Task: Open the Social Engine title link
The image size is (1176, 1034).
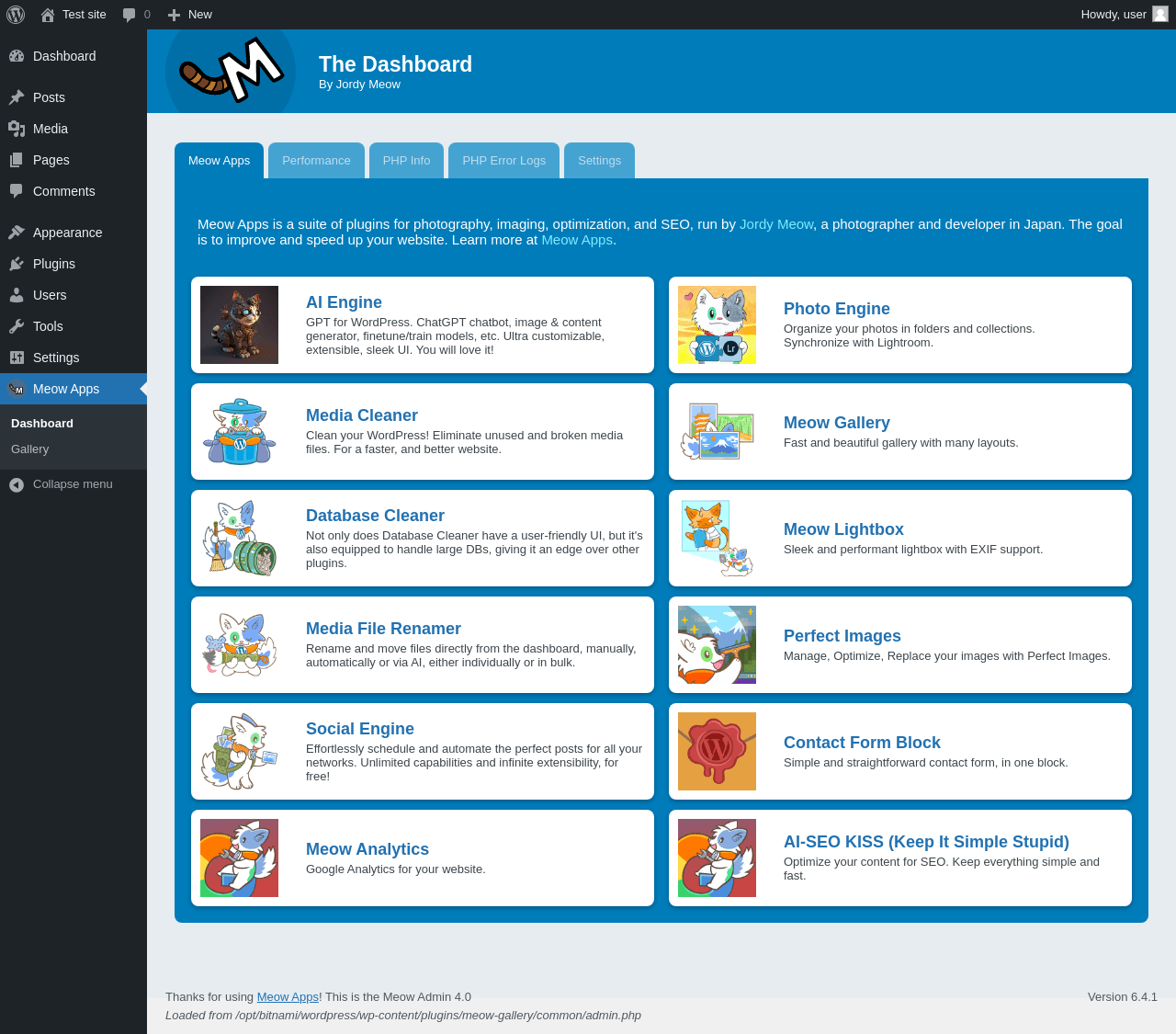Action: tap(360, 729)
